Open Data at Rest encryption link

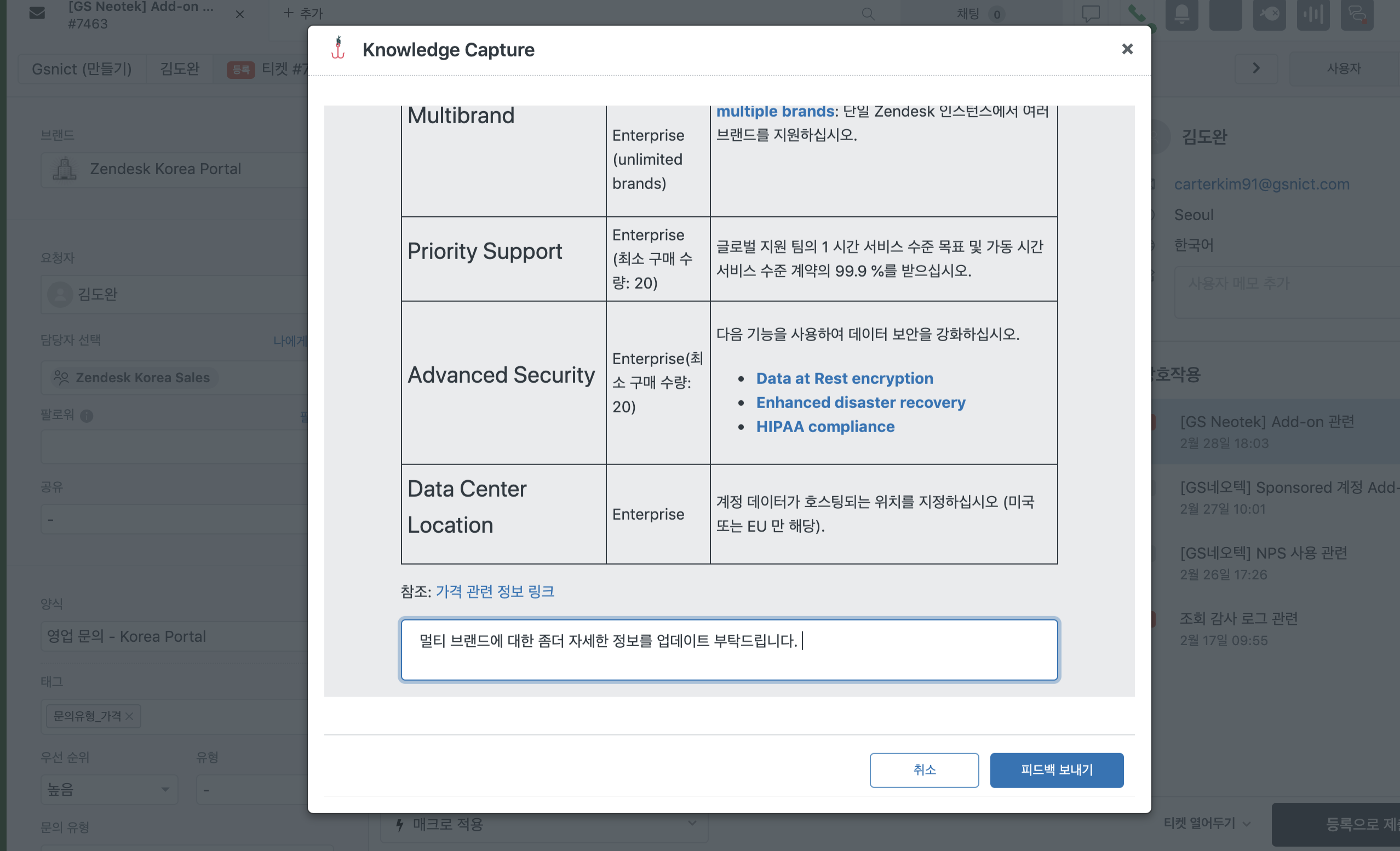844,378
